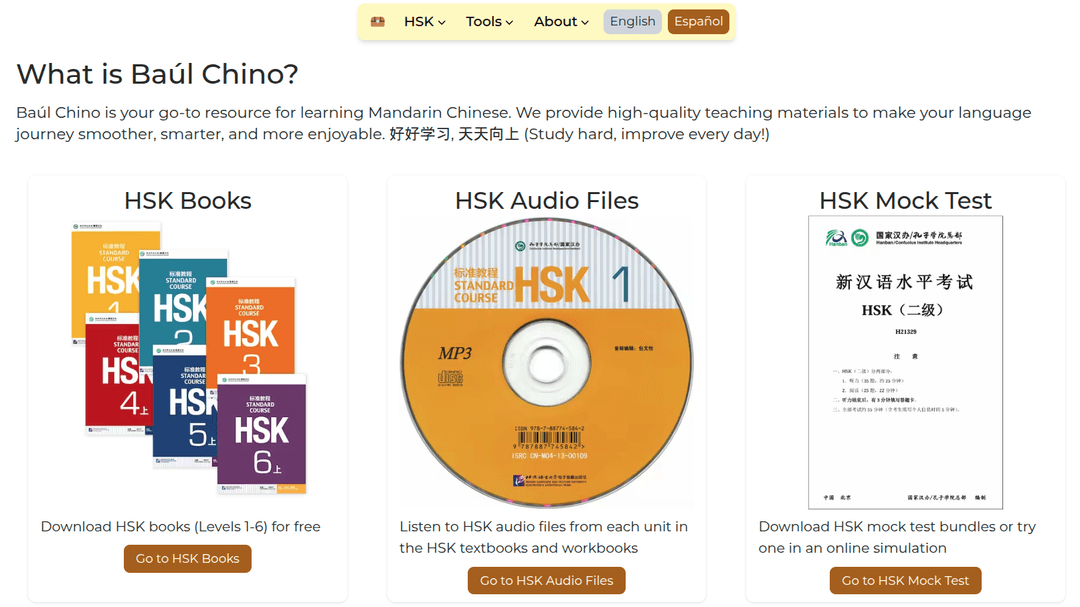Expand the About dropdown menu
1080x607 pixels.
pyautogui.click(x=561, y=22)
